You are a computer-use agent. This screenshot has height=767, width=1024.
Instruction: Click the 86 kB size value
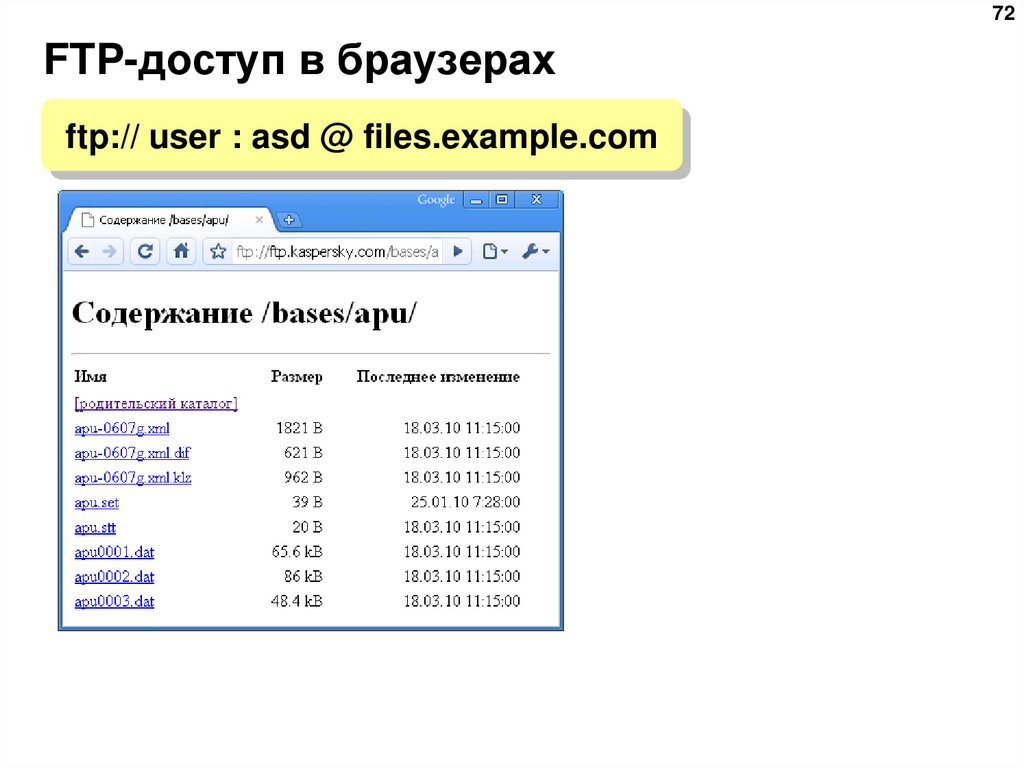(x=303, y=577)
